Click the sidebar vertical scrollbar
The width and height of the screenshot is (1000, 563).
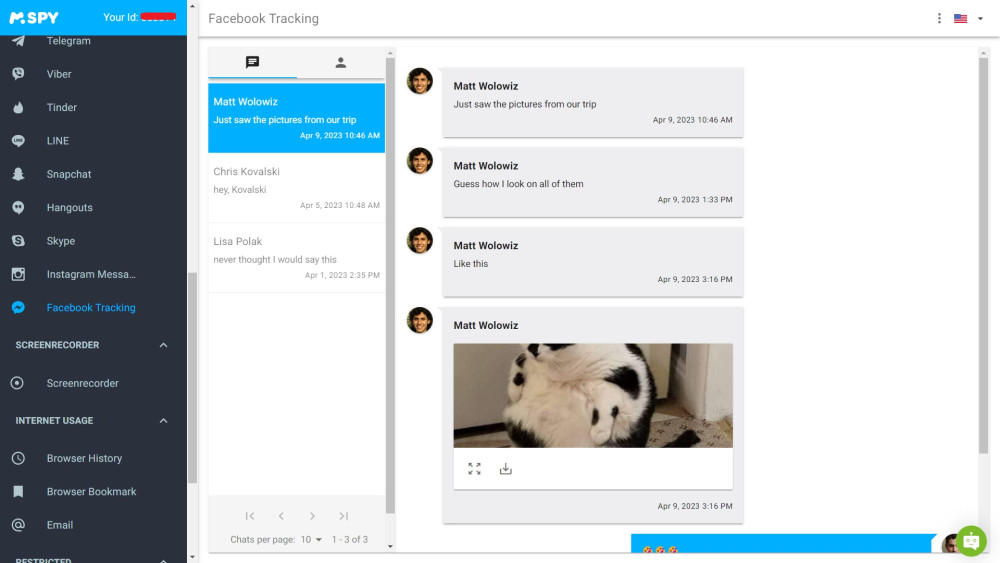pos(193,377)
